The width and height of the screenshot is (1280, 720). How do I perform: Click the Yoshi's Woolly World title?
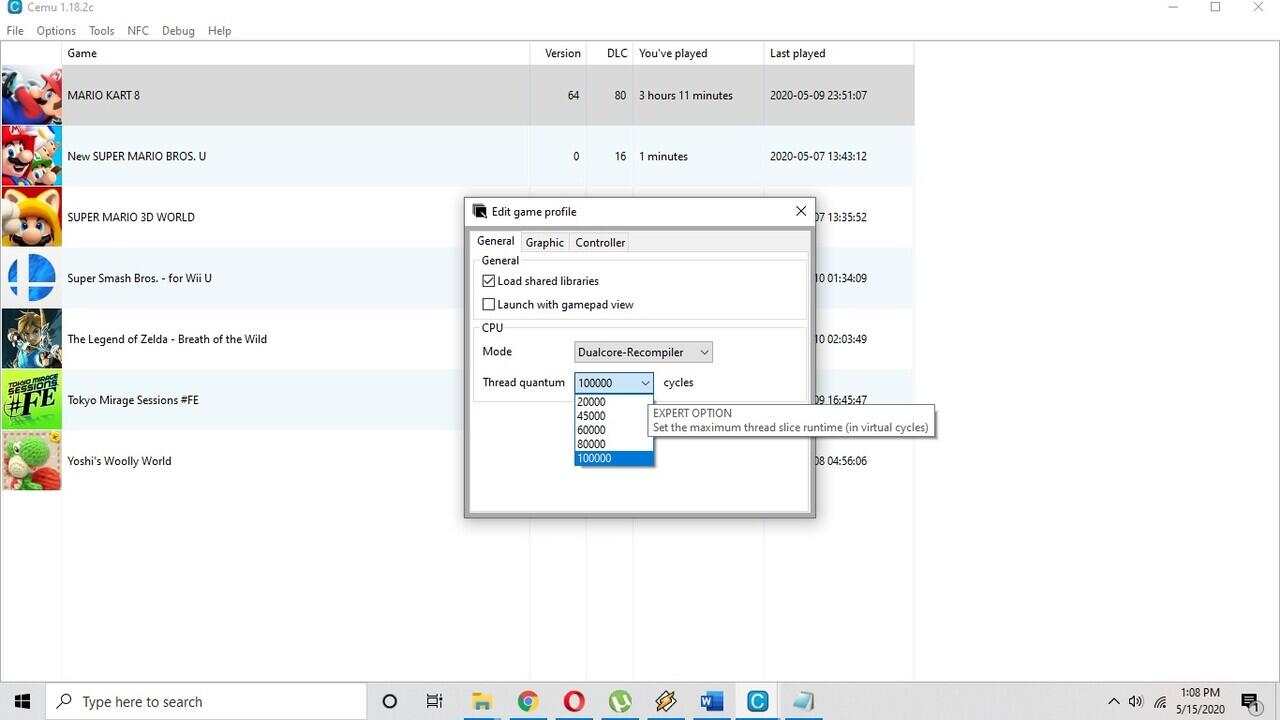119,461
